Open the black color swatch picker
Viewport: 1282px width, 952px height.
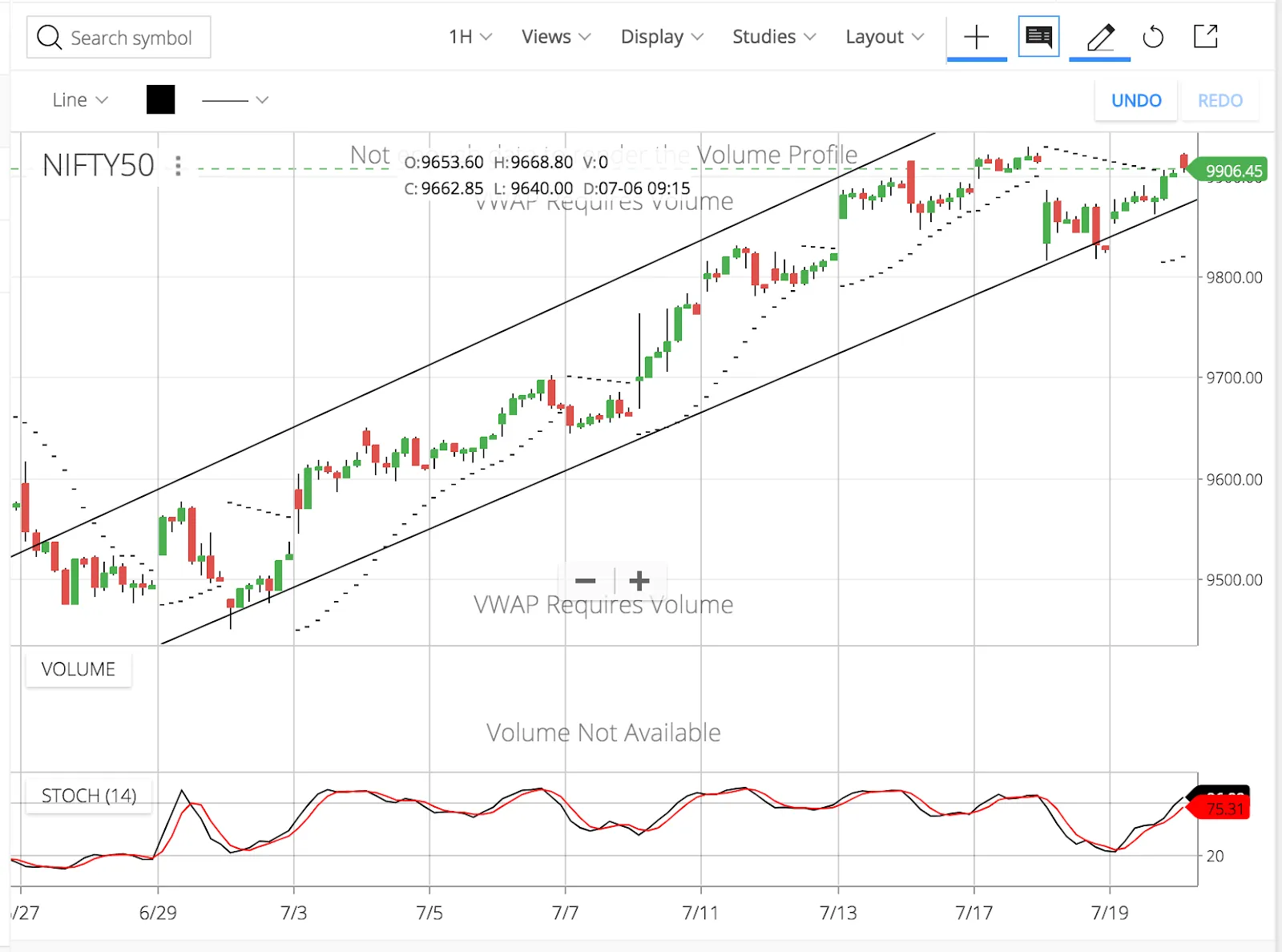coord(160,99)
